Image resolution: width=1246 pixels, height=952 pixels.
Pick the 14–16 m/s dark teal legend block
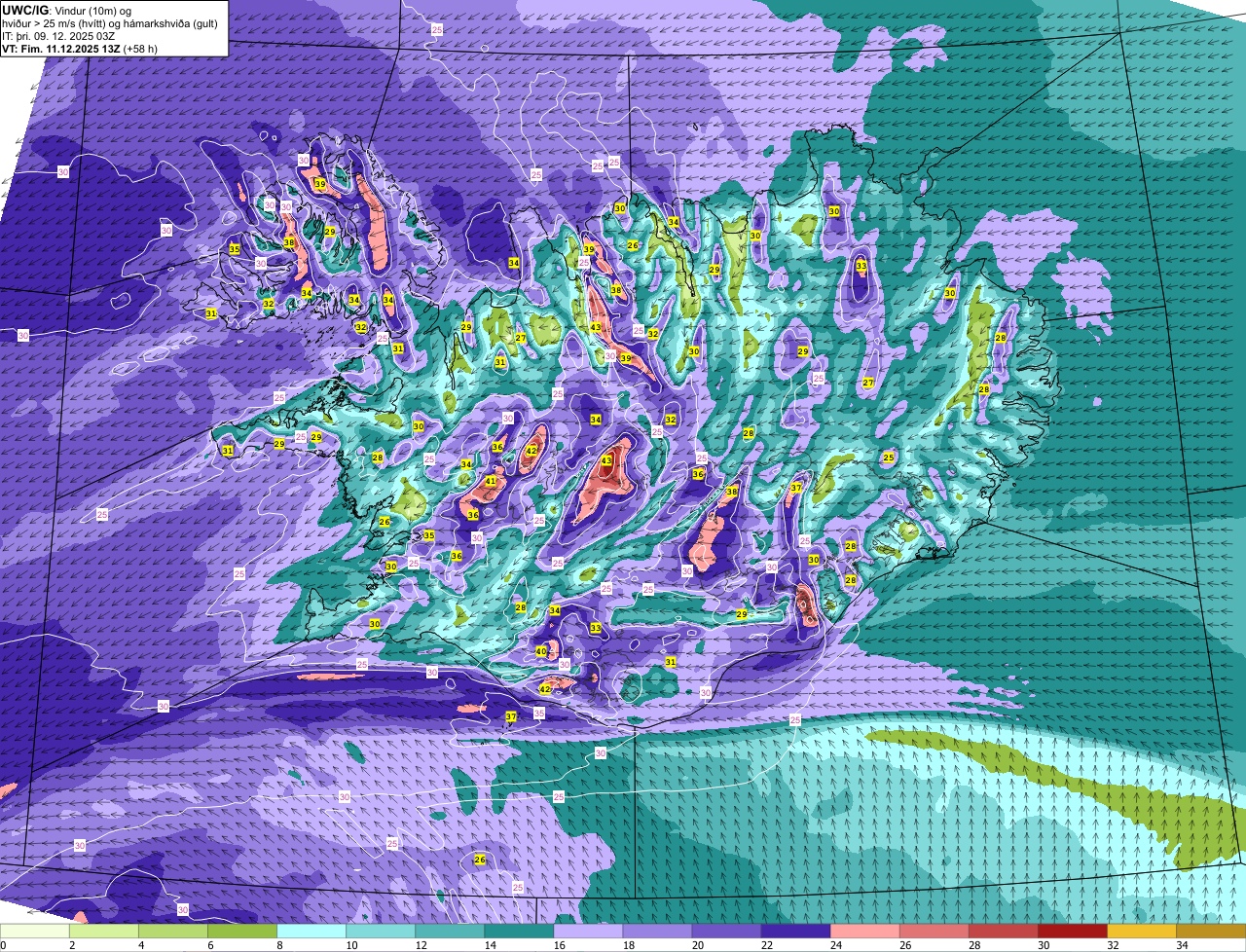pos(519,932)
